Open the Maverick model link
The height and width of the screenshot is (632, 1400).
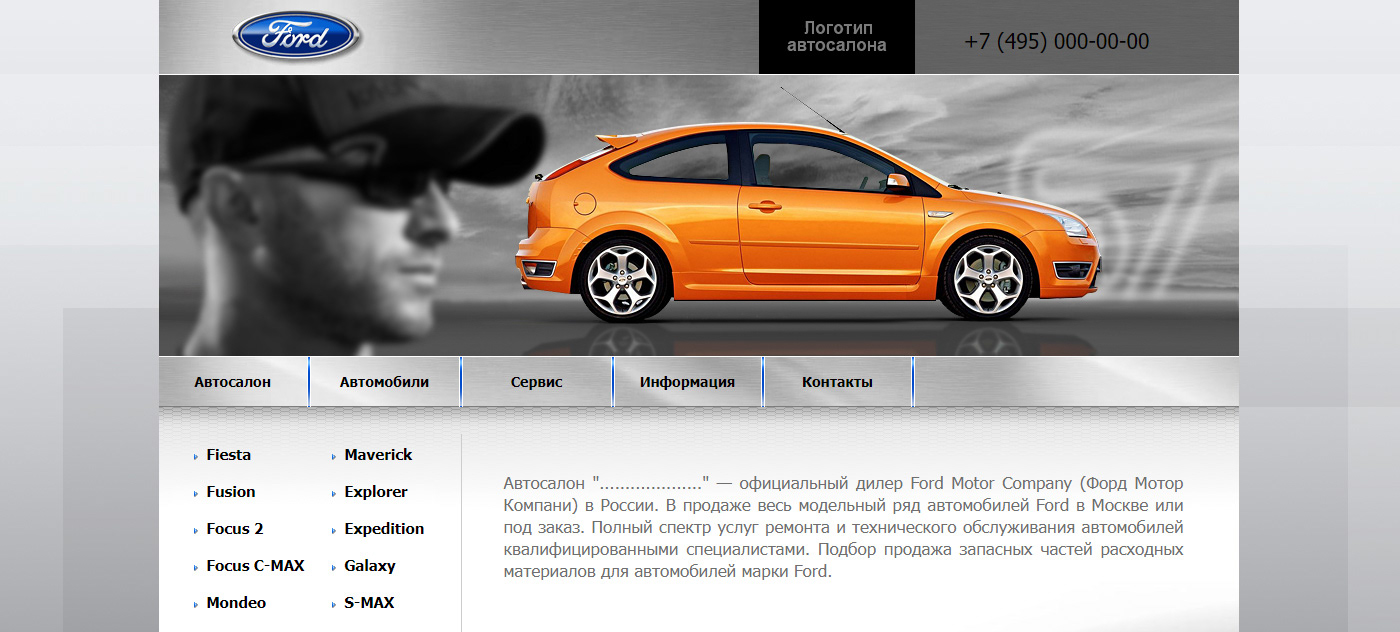(378, 455)
